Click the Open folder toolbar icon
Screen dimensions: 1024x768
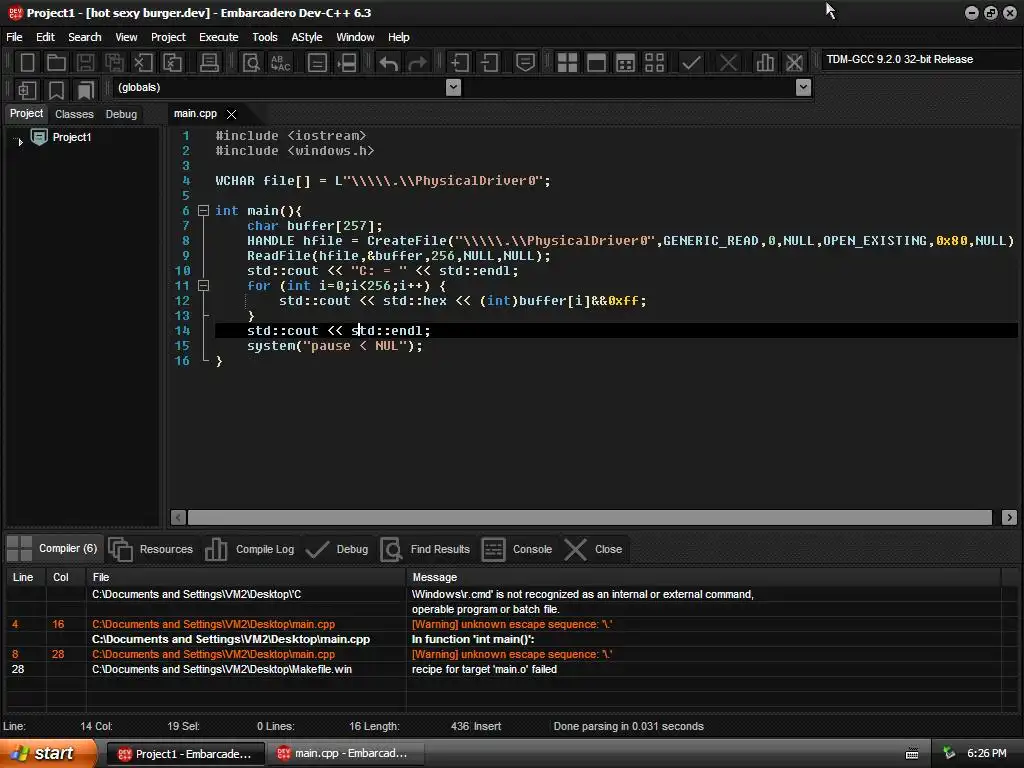click(x=56, y=63)
